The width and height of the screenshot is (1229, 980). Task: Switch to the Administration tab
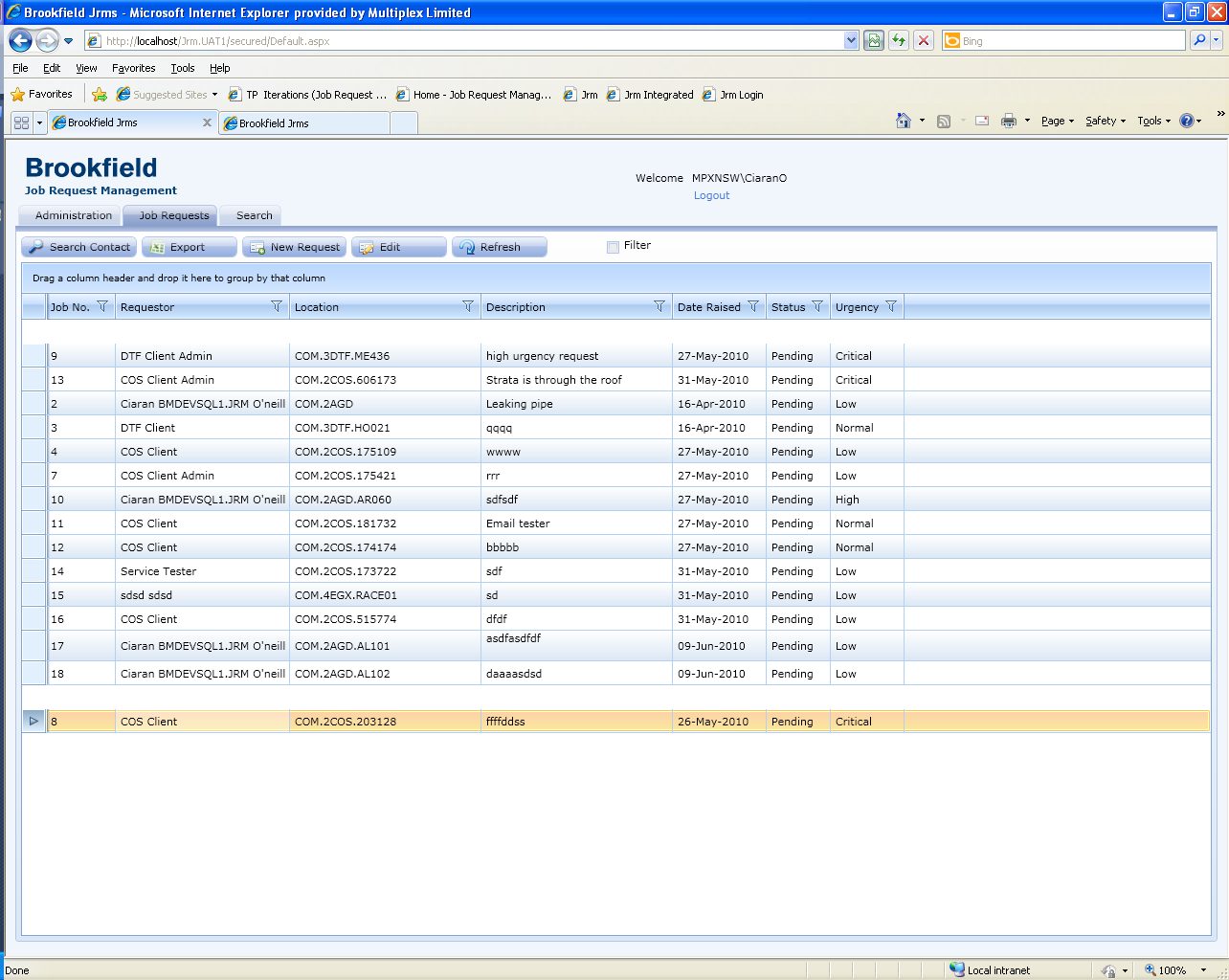tap(73, 215)
